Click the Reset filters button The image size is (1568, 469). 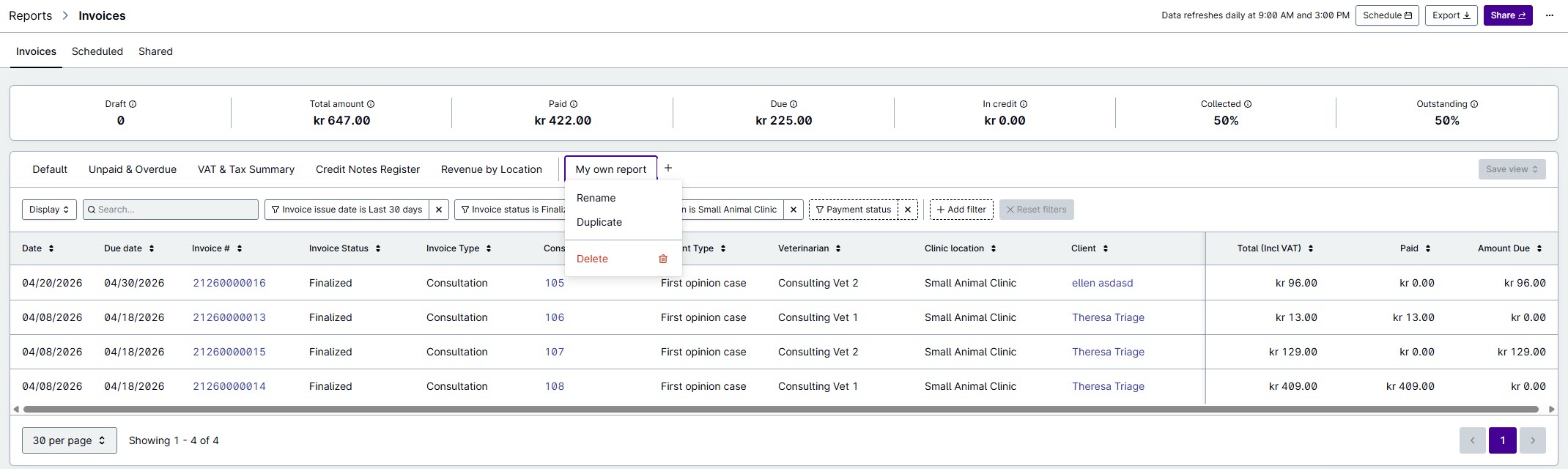[1036, 210]
